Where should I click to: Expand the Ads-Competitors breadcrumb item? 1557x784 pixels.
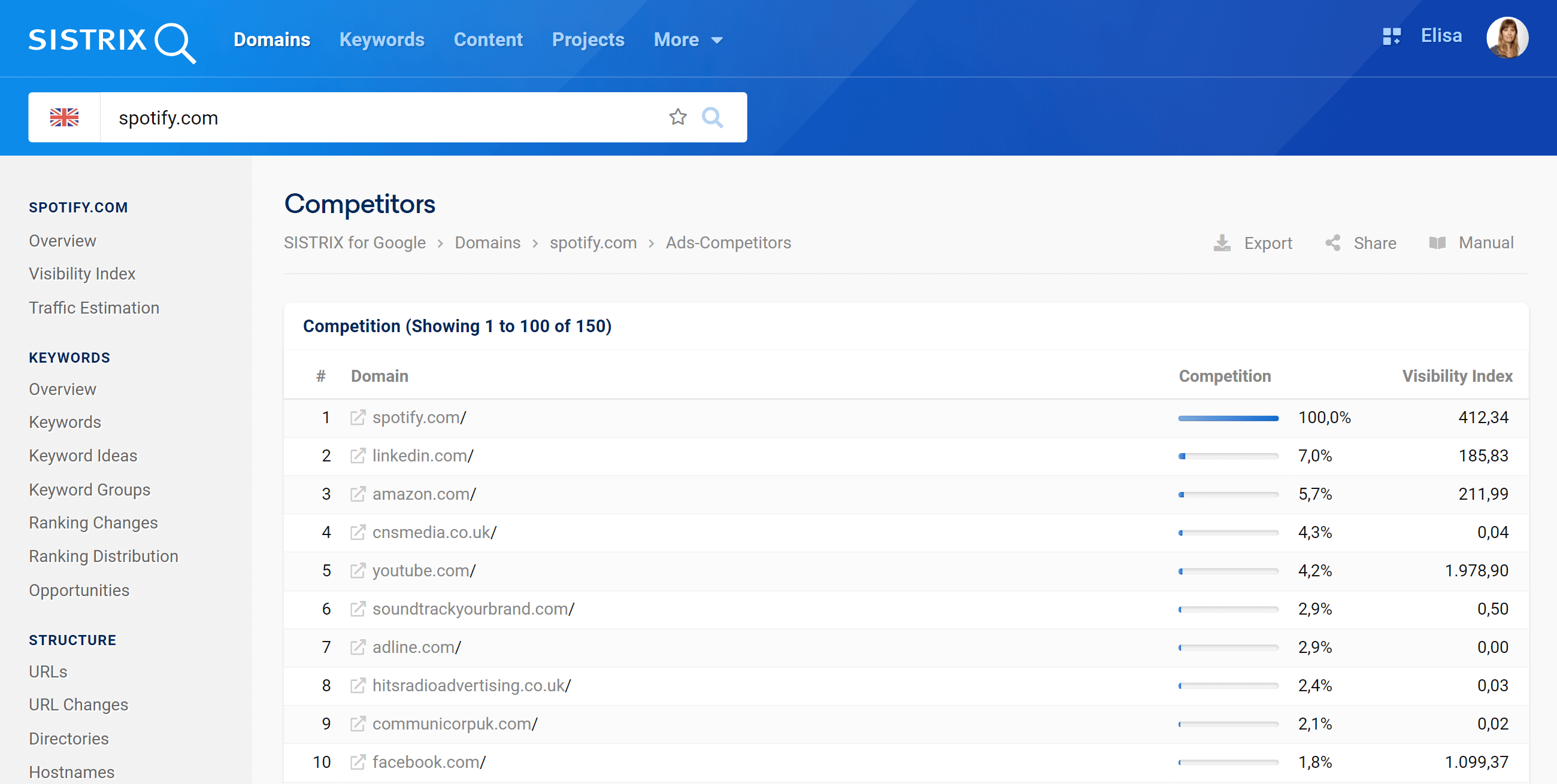pos(728,243)
